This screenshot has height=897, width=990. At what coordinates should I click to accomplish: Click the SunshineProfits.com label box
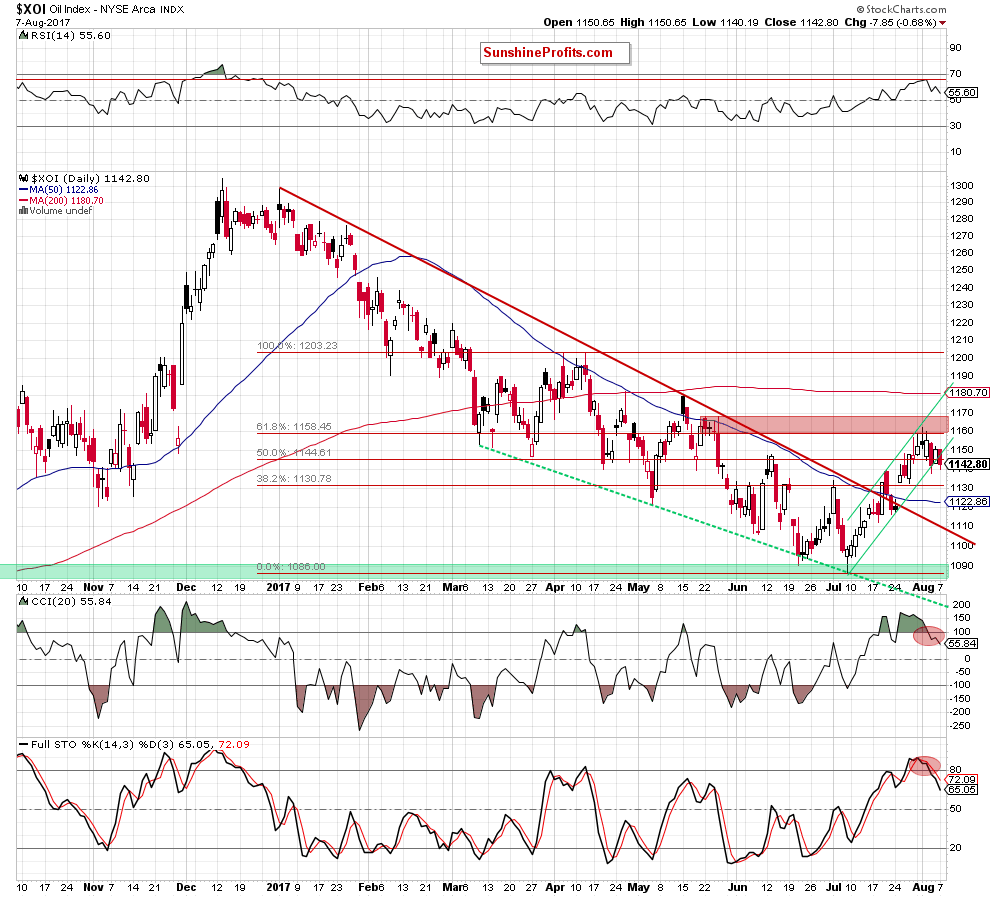555,53
